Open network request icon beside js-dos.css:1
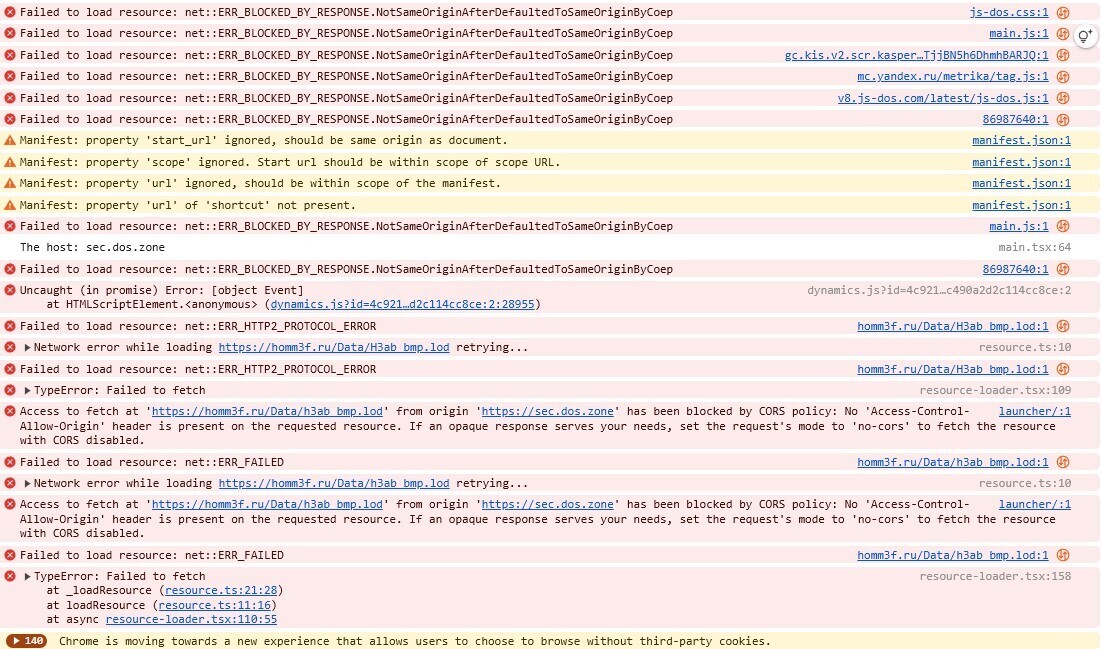The image size is (1101, 649). (x=1063, y=12)
